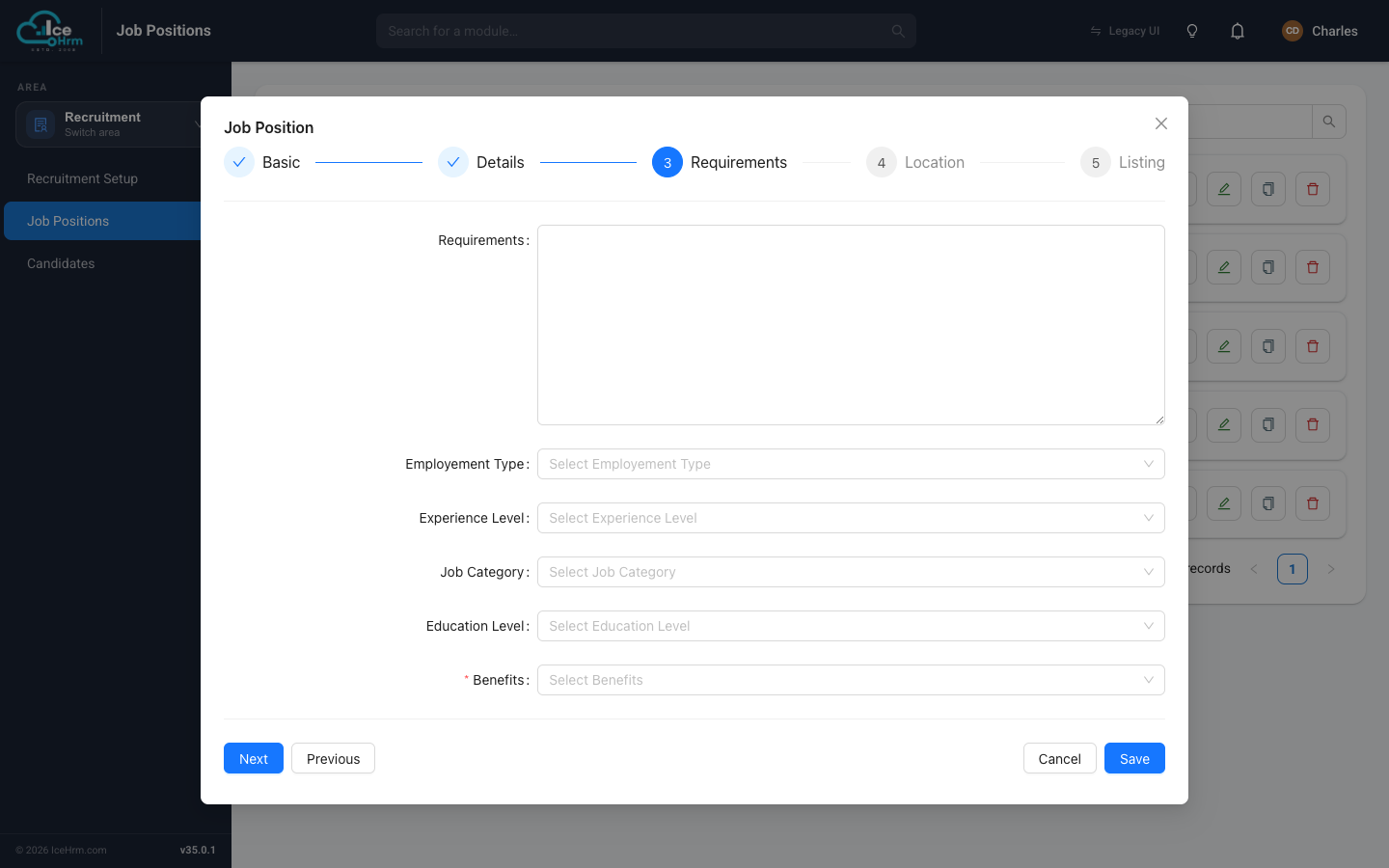Image resolution: width=1389 pixels, height=868 pixels.
Task: Click the Charles user name
Action: pos(1335,31)
